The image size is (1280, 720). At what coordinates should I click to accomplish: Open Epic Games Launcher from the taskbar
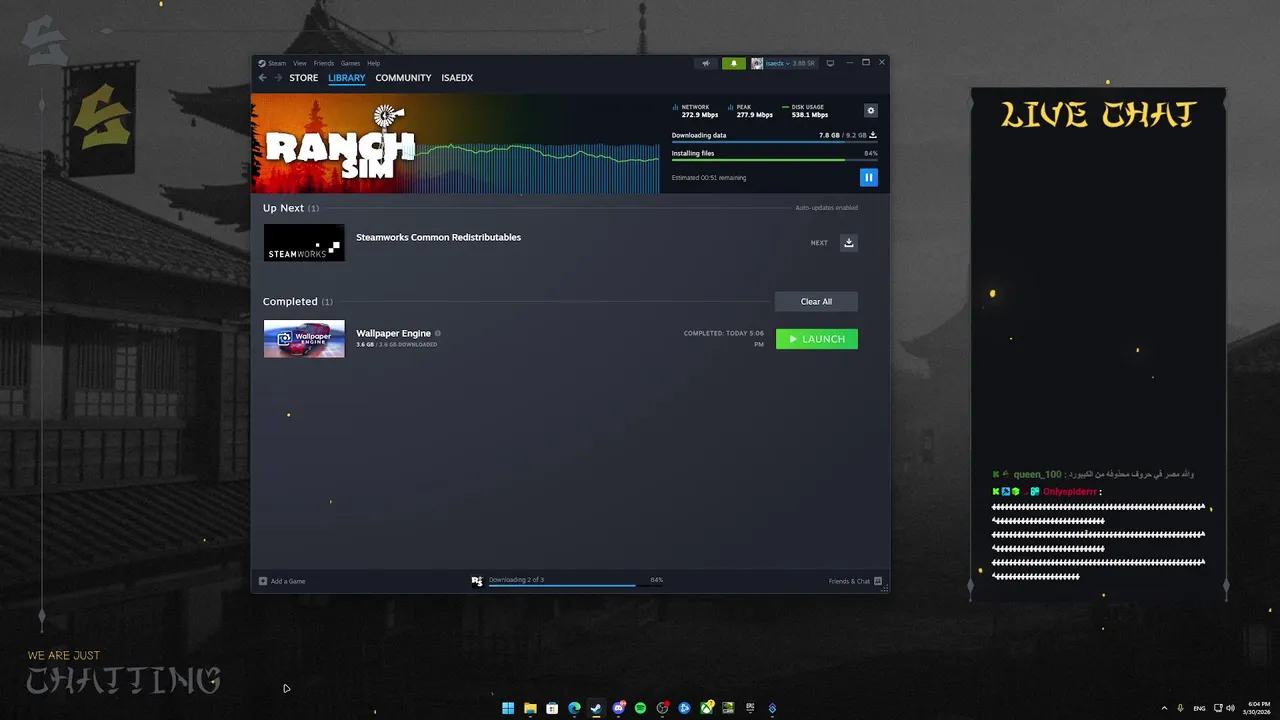(x=750, y=708)
